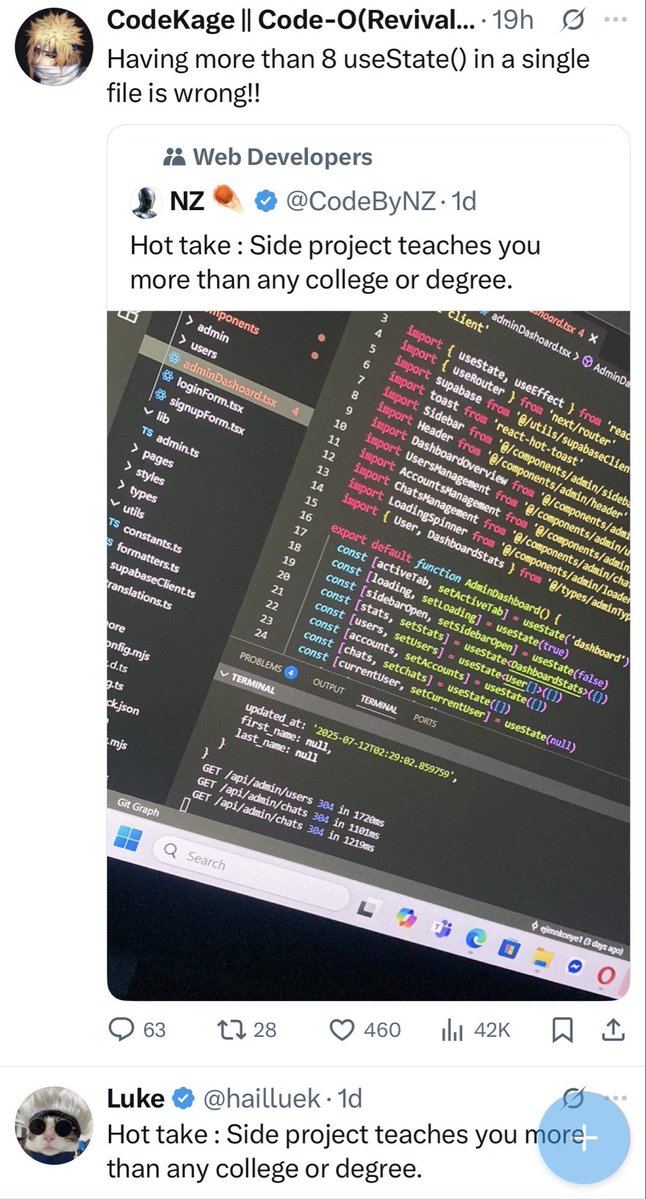Open the quoted tweet text 'Hot take'

[x=335, y=262]
